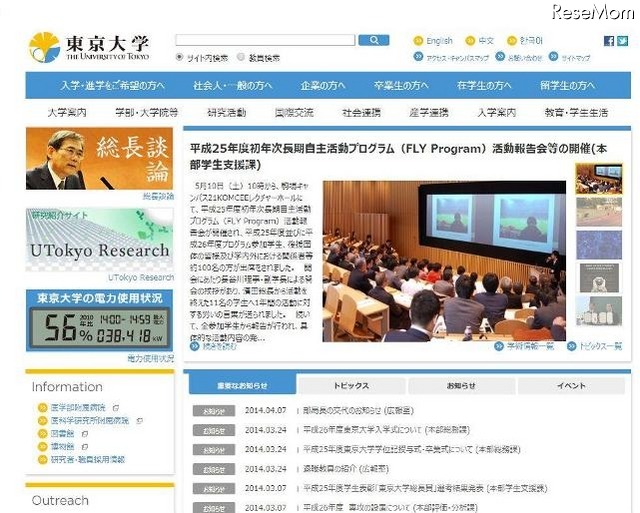Open the お問い合わせ contact link
Image resolution: width=640 pixels, height=513 pixels.
coord(525,58)
